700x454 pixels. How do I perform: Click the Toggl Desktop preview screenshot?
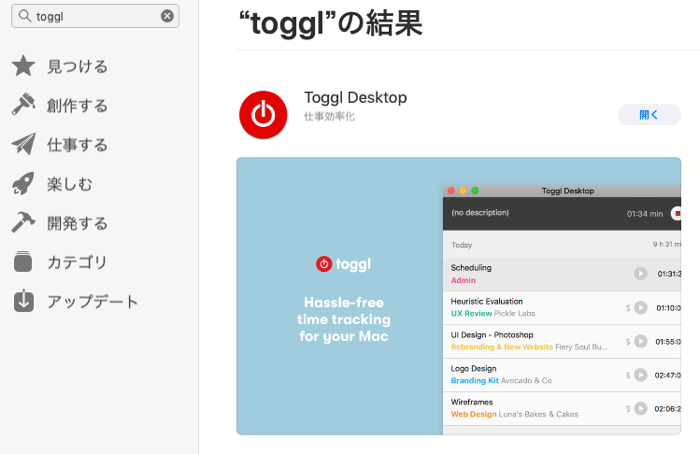click(458, 296)
